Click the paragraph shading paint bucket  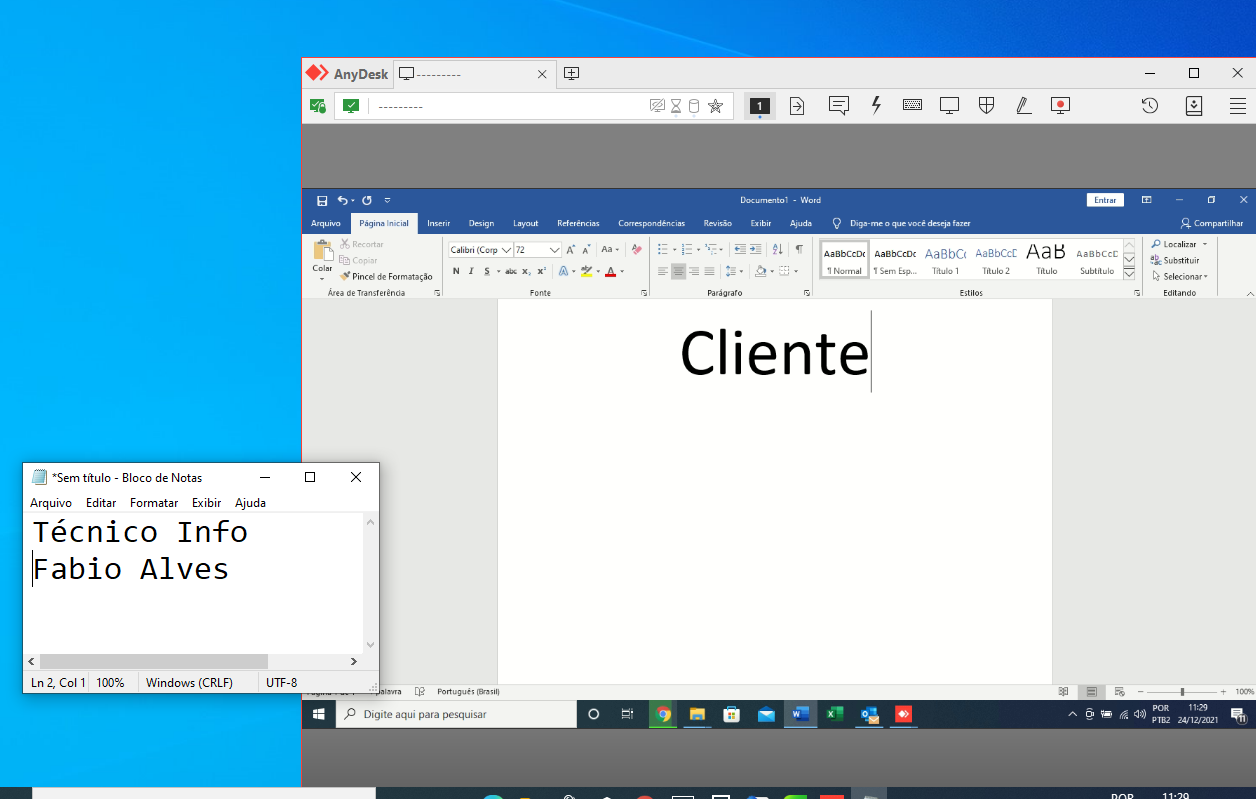point(760,271)
